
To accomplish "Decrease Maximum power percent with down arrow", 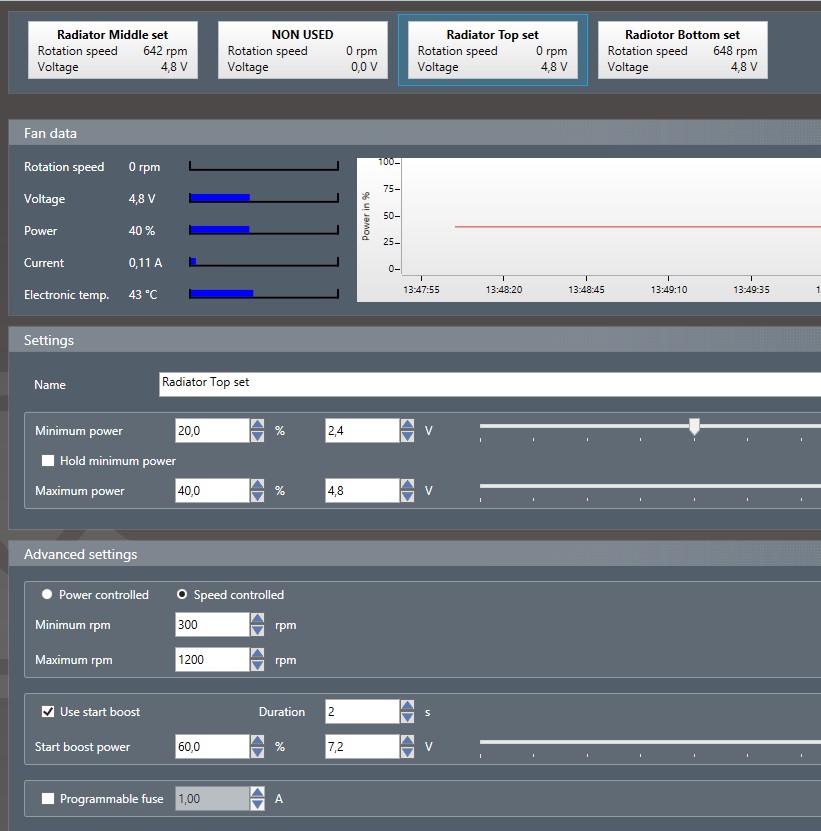I will click(x=257, y=497).
